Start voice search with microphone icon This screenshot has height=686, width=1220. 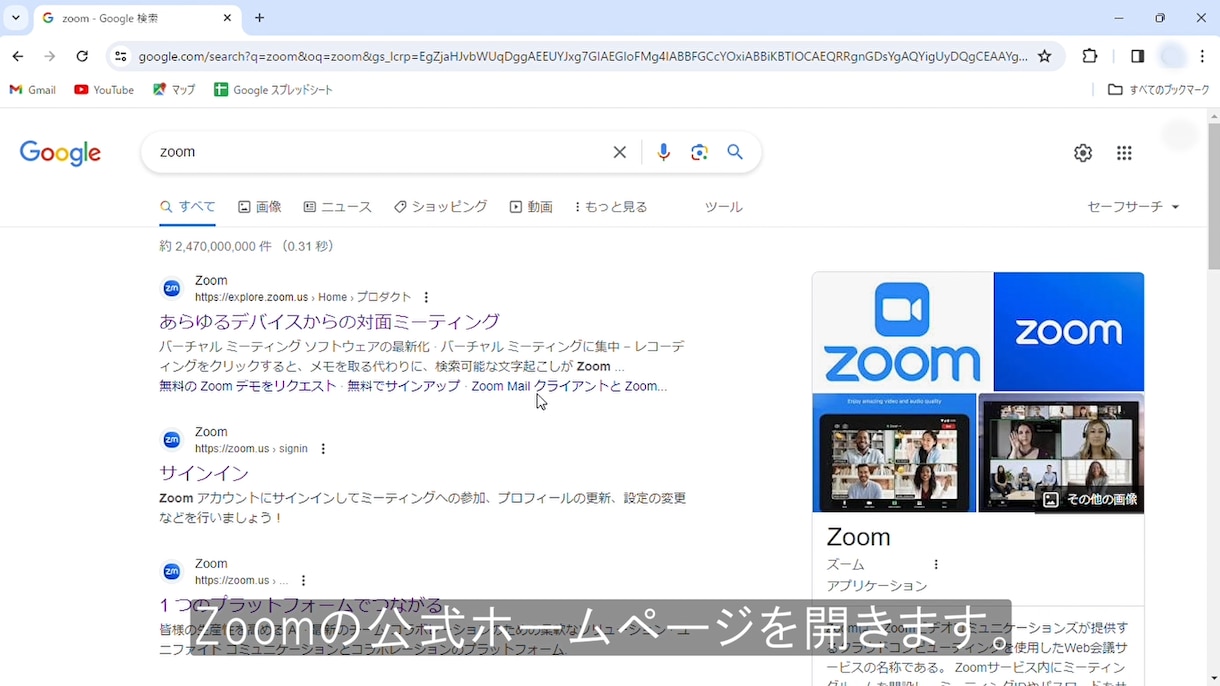[663, 152]
